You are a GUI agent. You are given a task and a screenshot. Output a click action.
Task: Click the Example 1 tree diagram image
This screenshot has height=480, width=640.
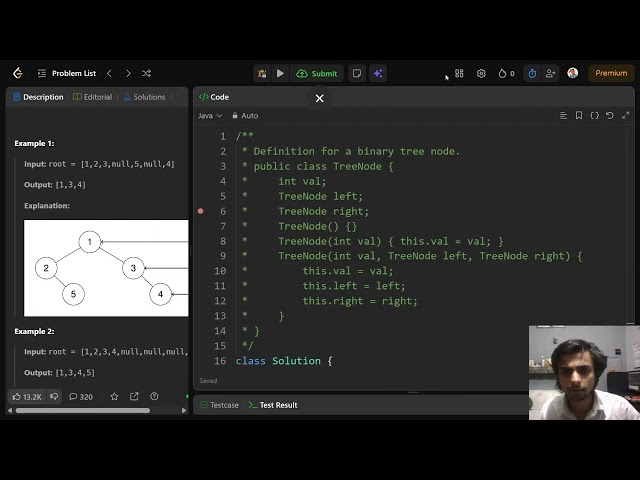click(x=106, y=268)
